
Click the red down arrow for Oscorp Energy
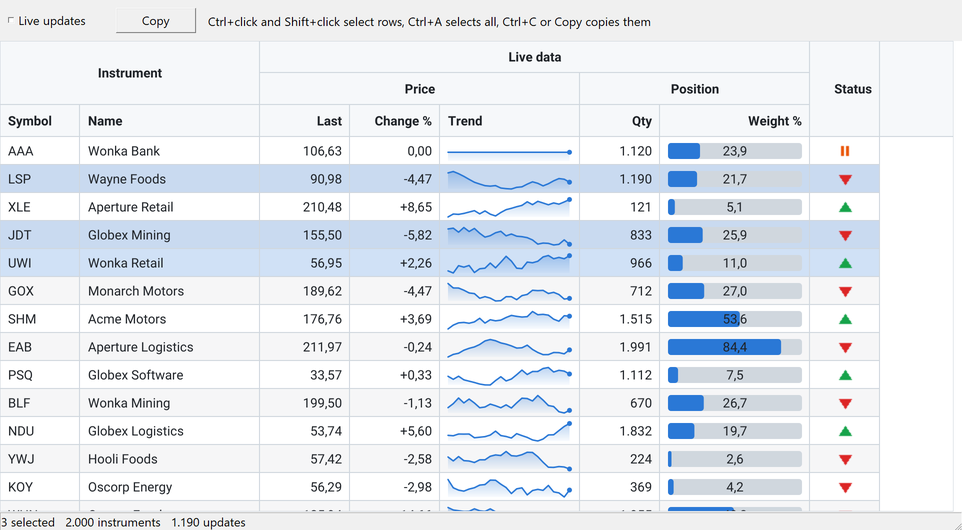[845, 488]
